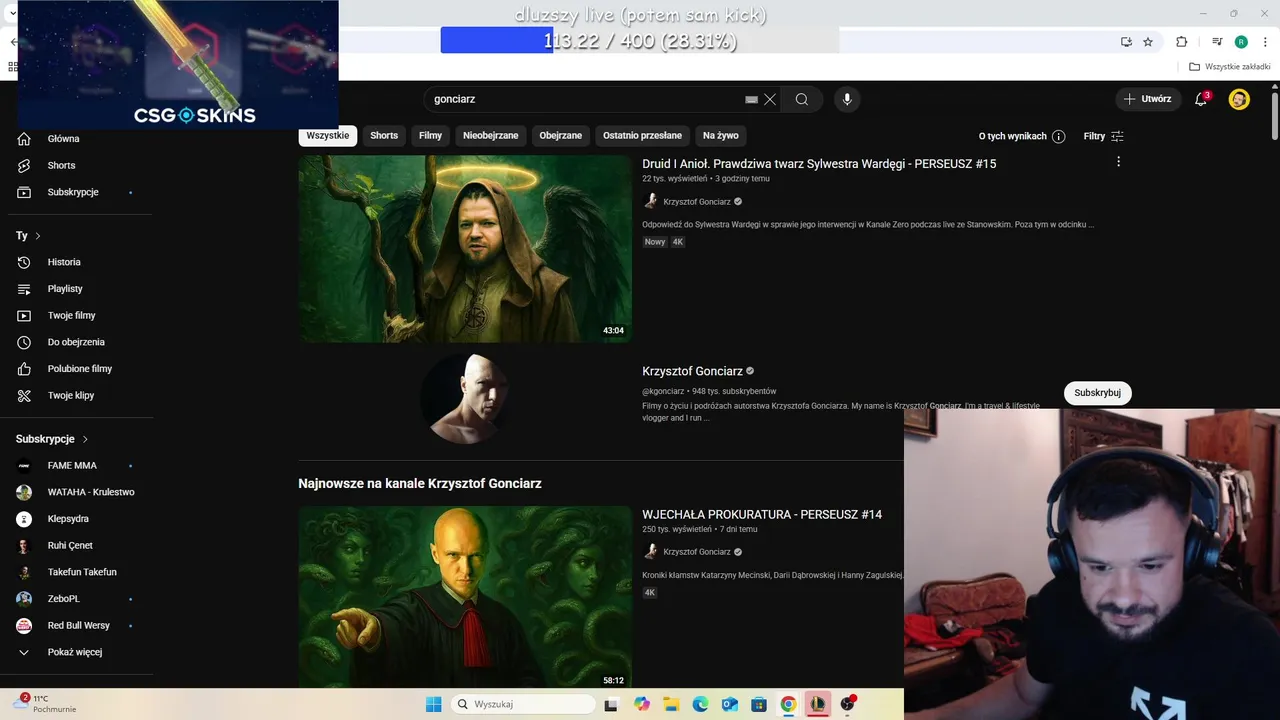Open the Chrome extensions puzzle icon
1280x720 pixels.
click(x=1181, y=42)
